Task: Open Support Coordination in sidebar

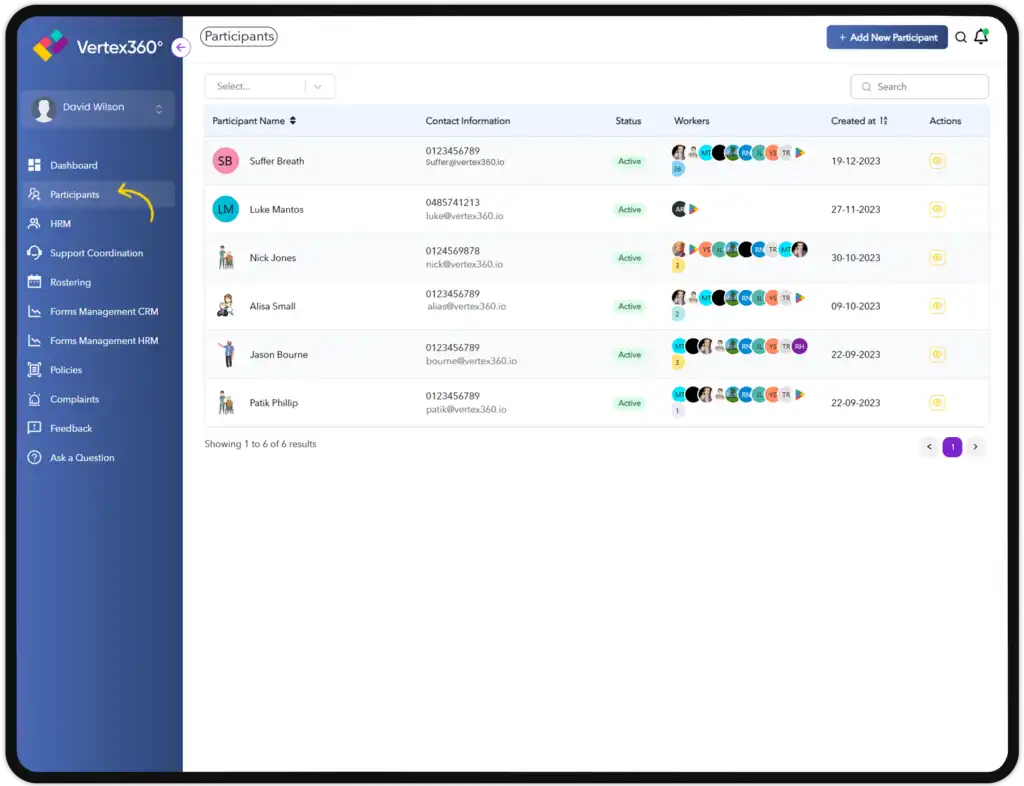Action: pos(96,254)
